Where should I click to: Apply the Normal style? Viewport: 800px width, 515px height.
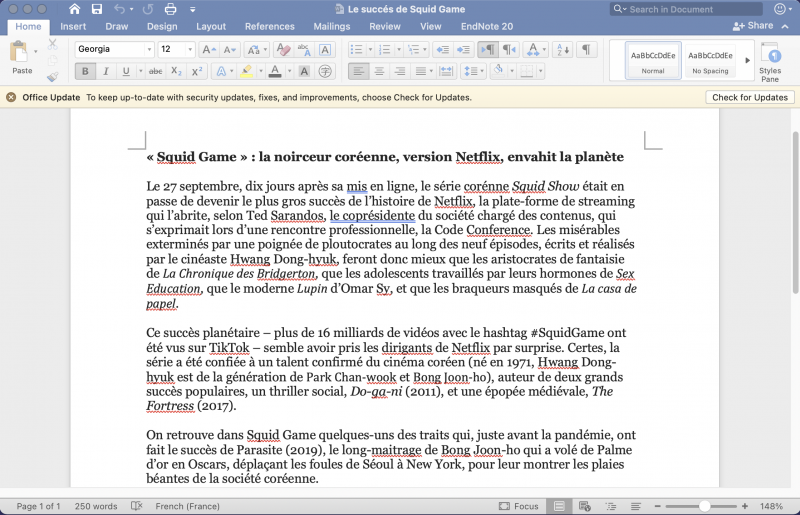click(653, 60)
